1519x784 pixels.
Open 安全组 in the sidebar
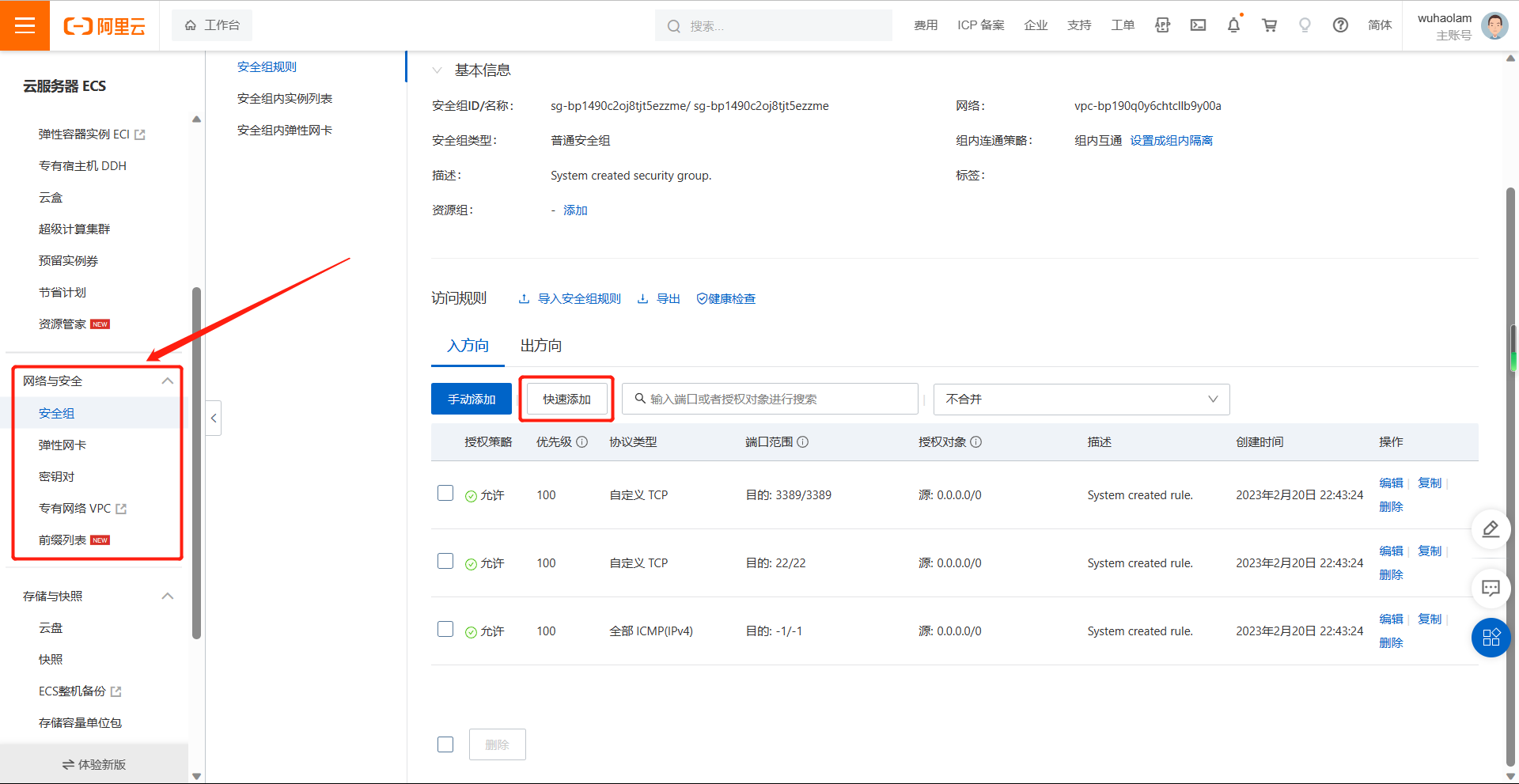coord(57,414)
